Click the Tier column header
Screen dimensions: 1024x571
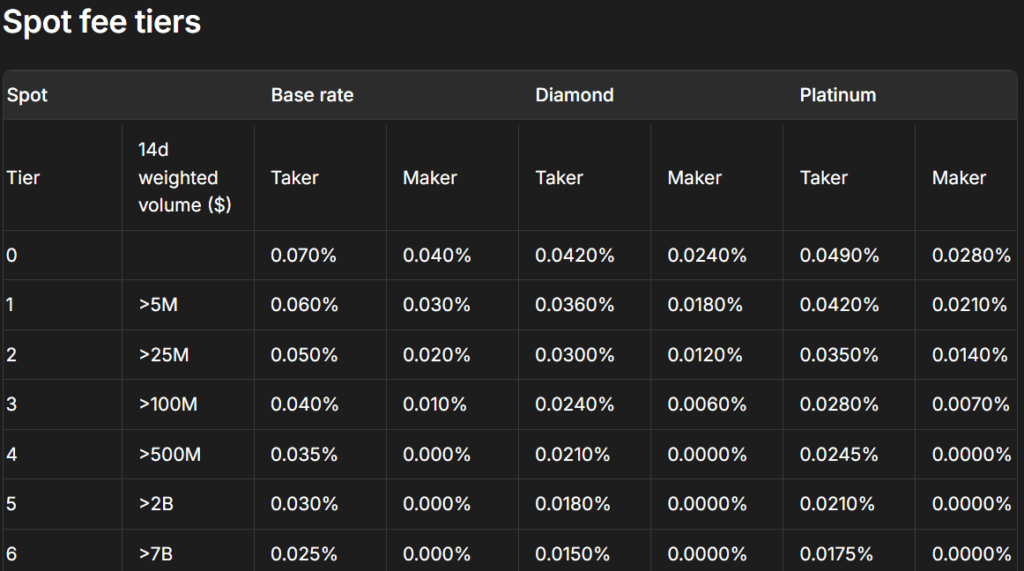24,178
